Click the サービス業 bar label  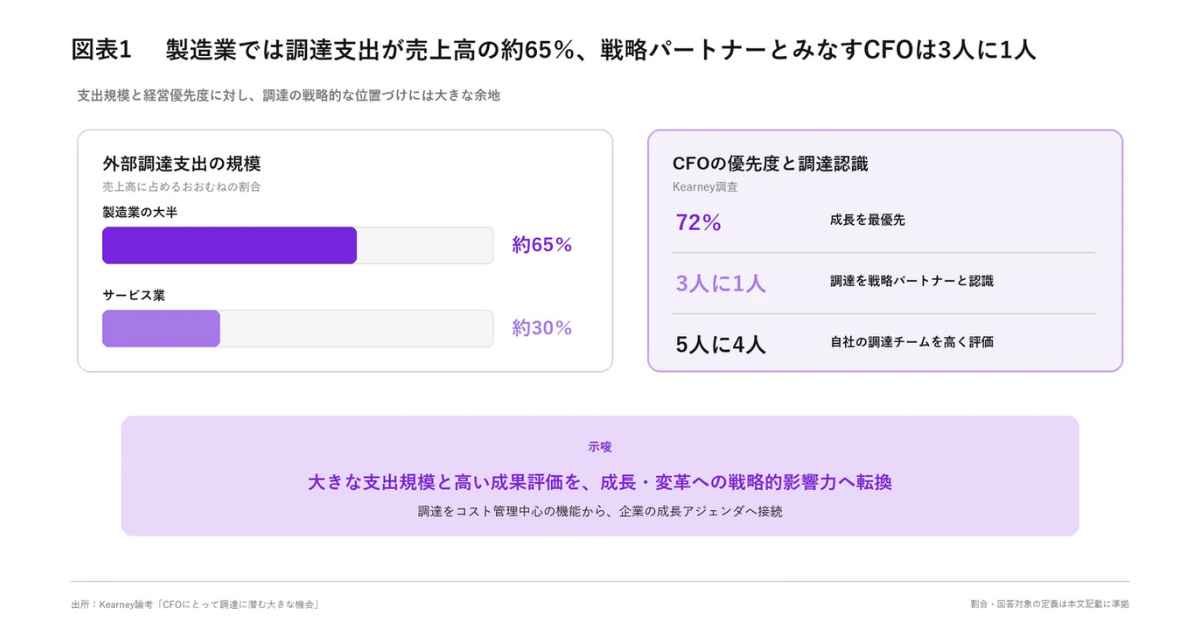[134, 295]
